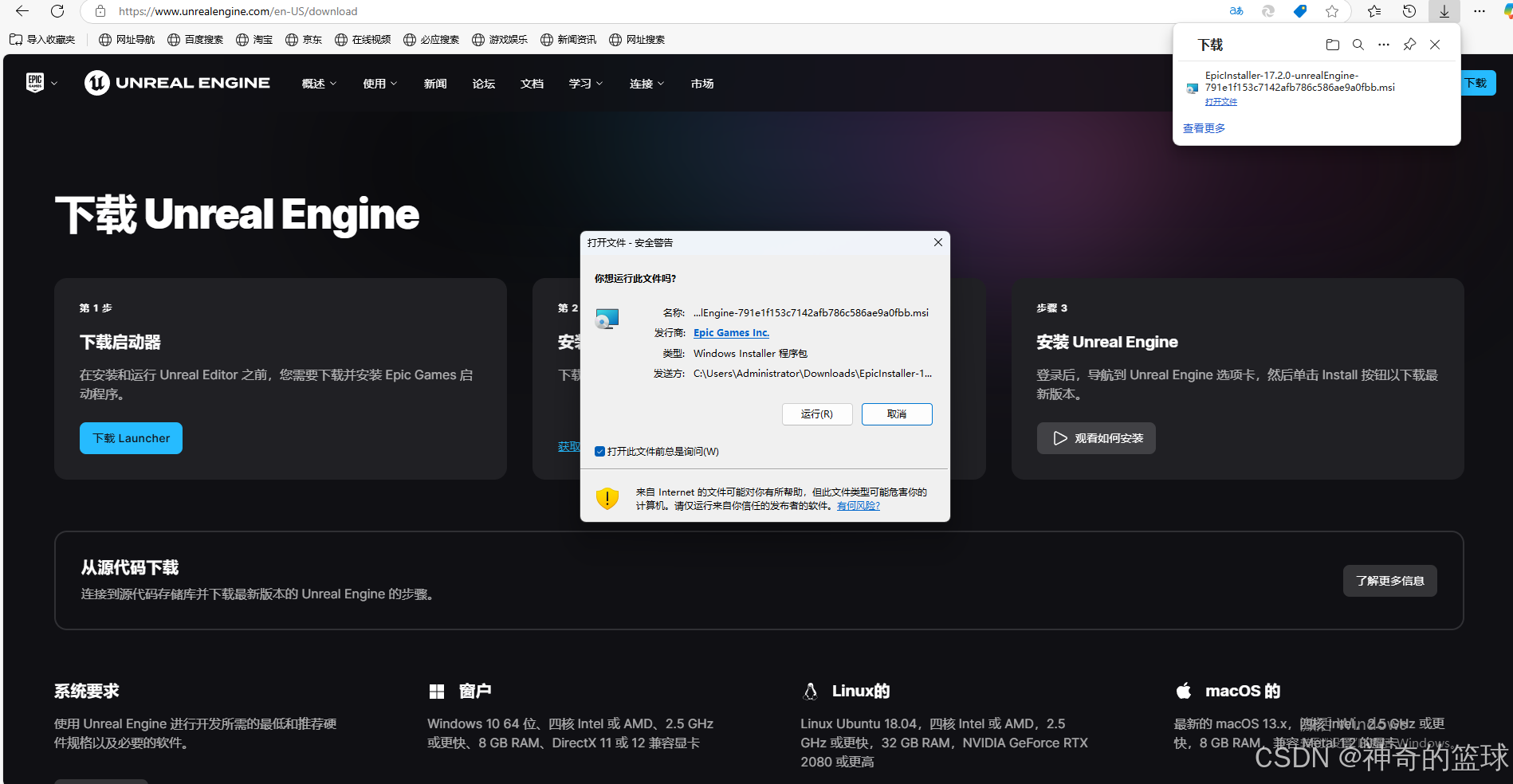Click the 取消 button in the dialog
Screen dimensions: 1513x784
point(897,414)
